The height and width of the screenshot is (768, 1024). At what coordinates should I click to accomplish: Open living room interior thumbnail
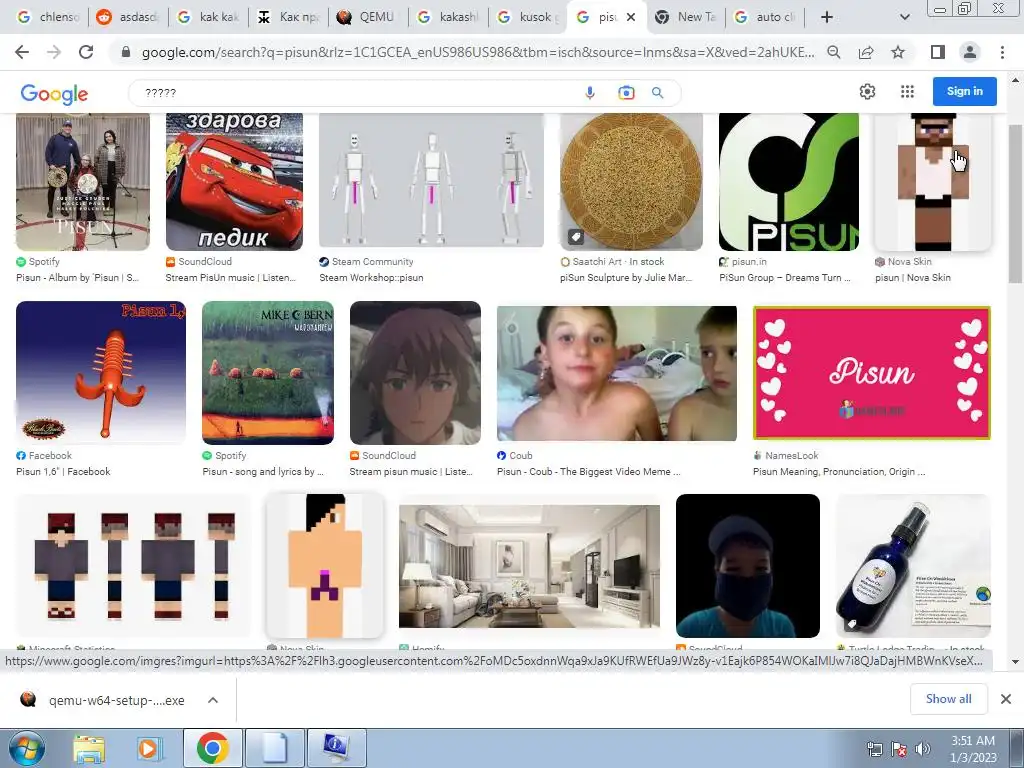click(530, 566)
